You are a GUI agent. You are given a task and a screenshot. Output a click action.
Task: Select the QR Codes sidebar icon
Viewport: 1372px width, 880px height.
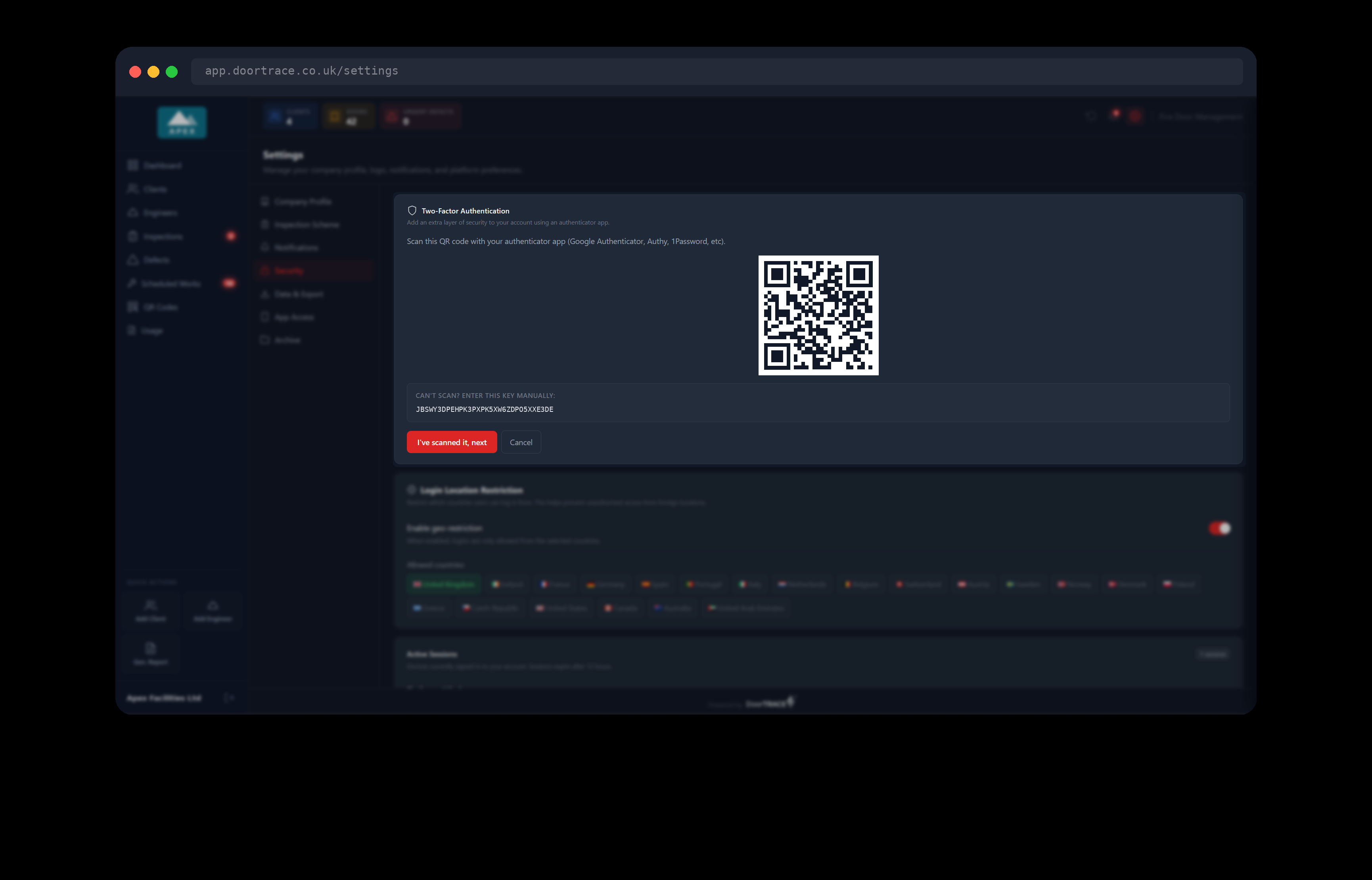click(x=133, y=307)
